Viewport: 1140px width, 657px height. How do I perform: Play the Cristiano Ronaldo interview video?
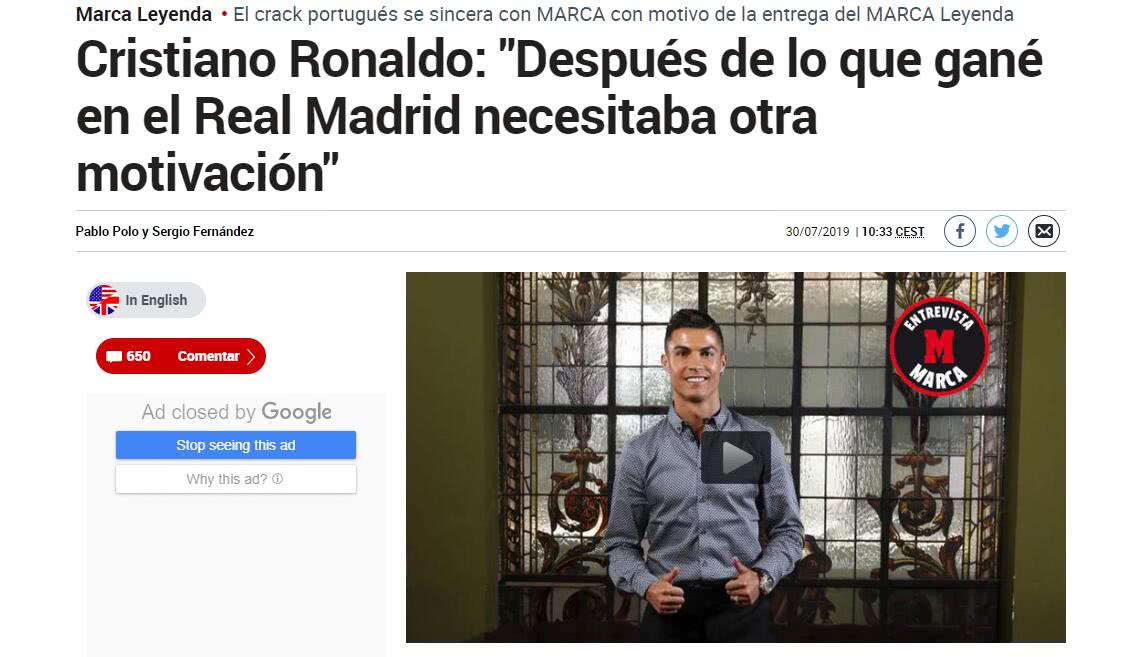(736, 457)
